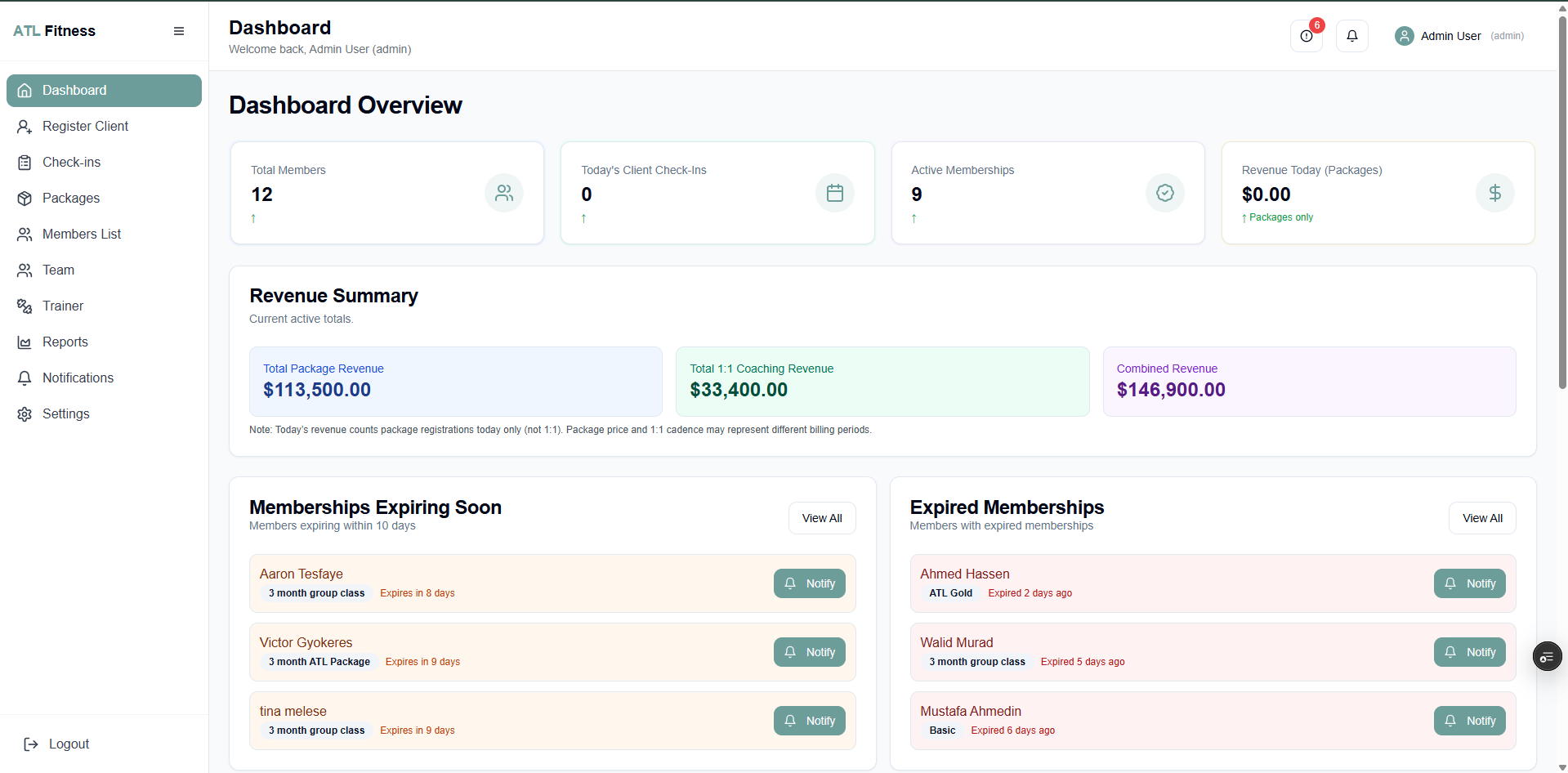
Task: View Reports from the sidebar
Action: coord(104,342)
